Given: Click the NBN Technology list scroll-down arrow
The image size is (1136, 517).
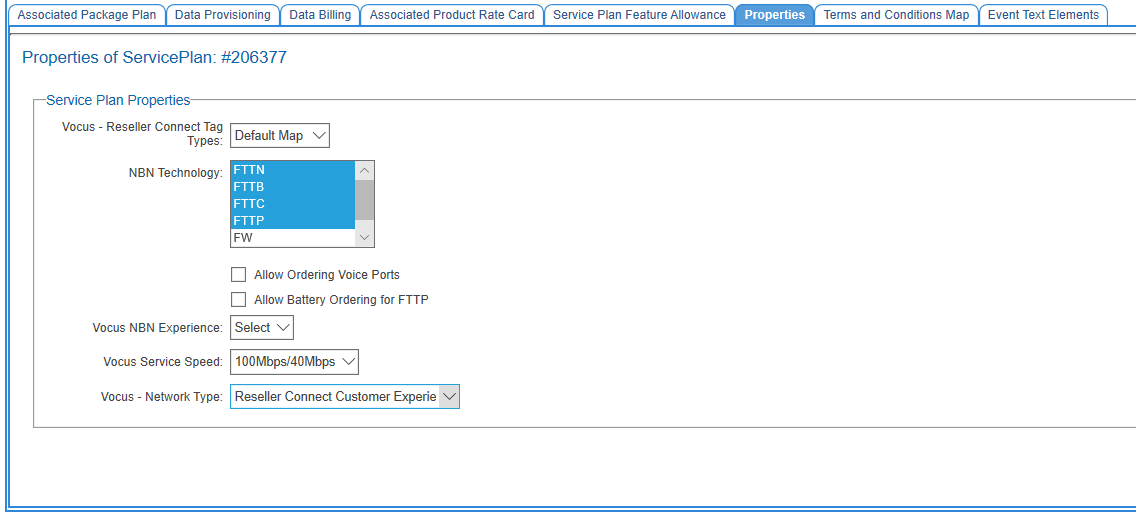Looking at the screenshot, I should click(x=365, y=238).
